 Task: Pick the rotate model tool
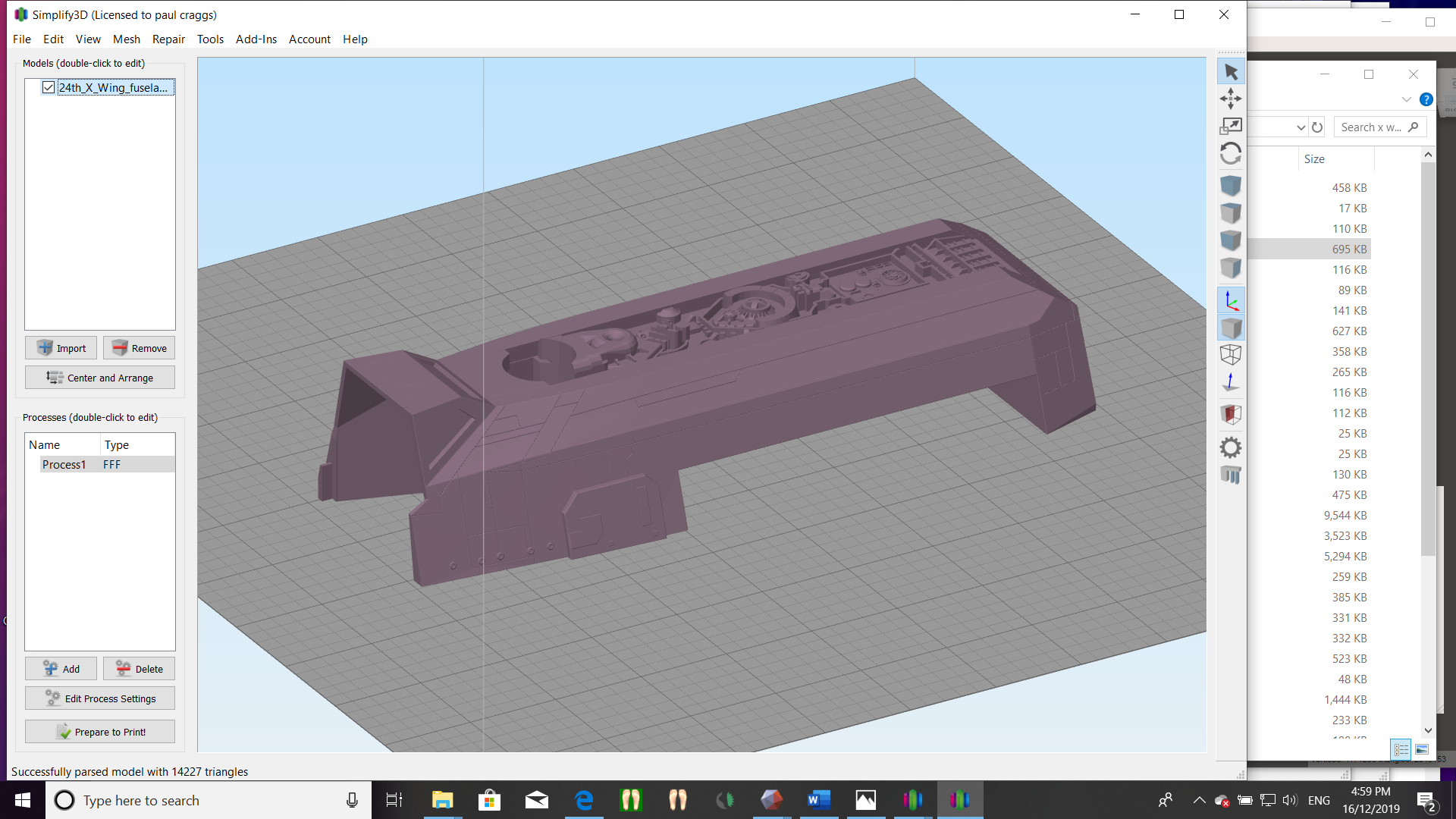(x=1231, y=154)
